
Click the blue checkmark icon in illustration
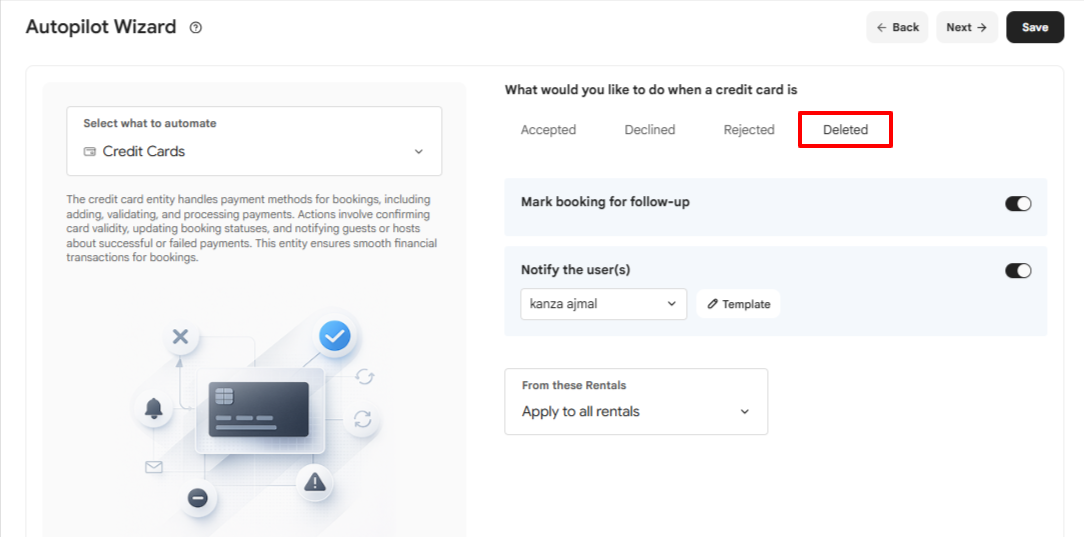(335, 337)
